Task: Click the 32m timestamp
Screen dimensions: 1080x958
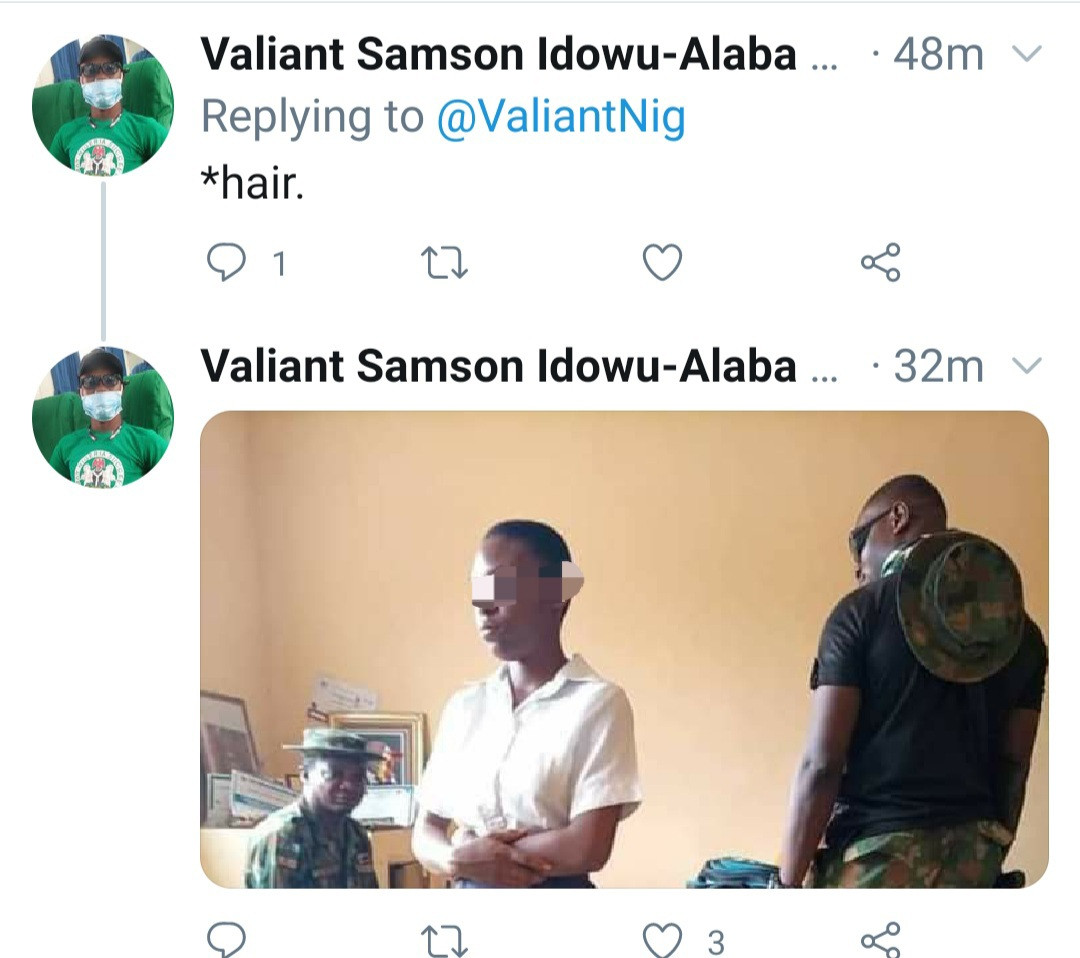Action: point(938,367)
